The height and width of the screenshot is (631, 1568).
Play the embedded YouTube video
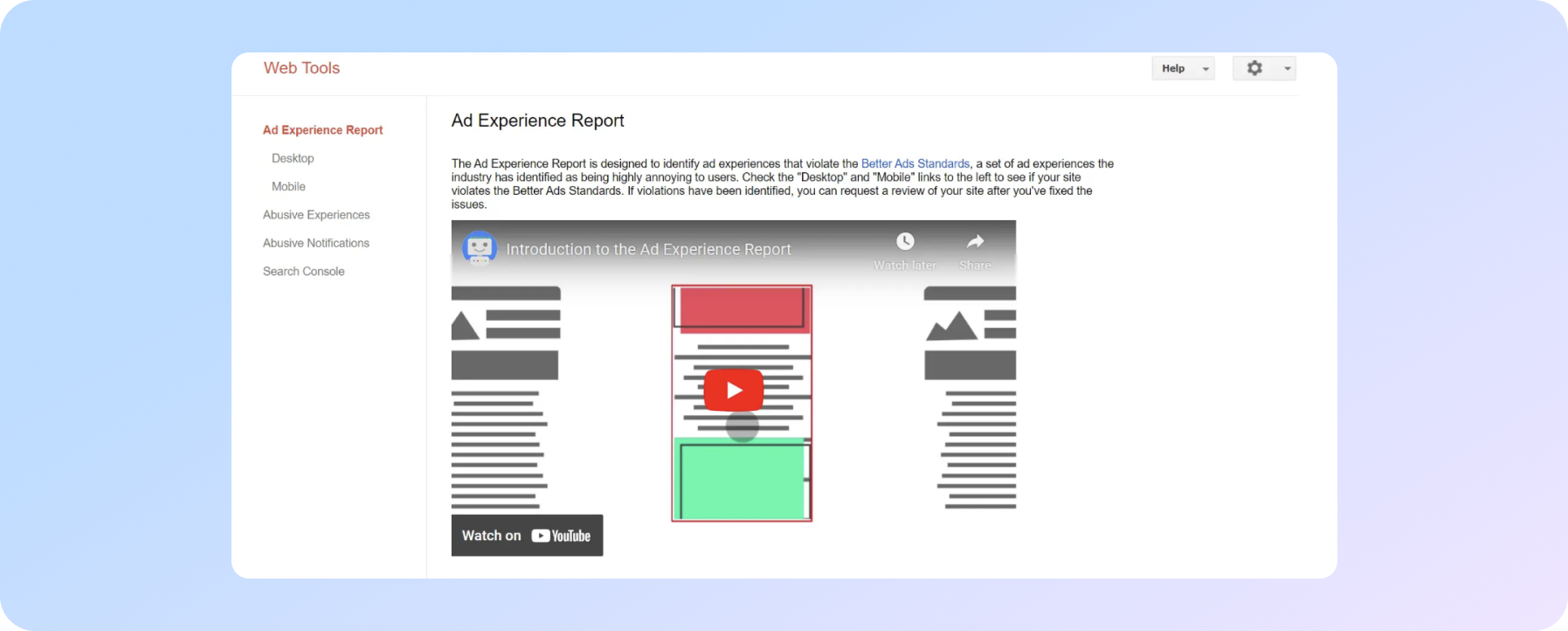point(734,390)
